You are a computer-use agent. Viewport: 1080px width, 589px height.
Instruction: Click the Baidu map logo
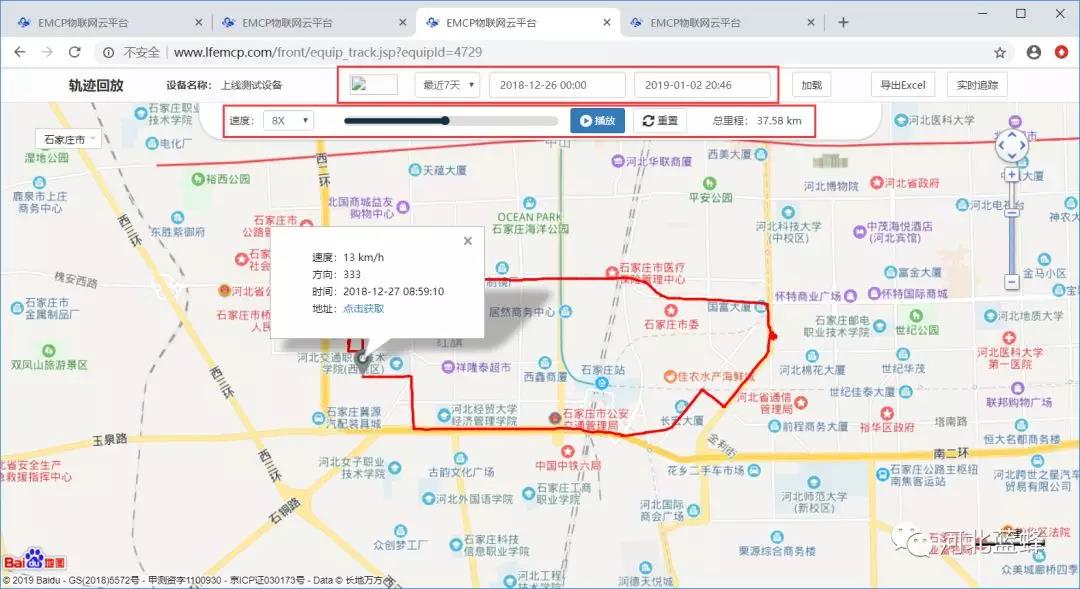point(34,560)
